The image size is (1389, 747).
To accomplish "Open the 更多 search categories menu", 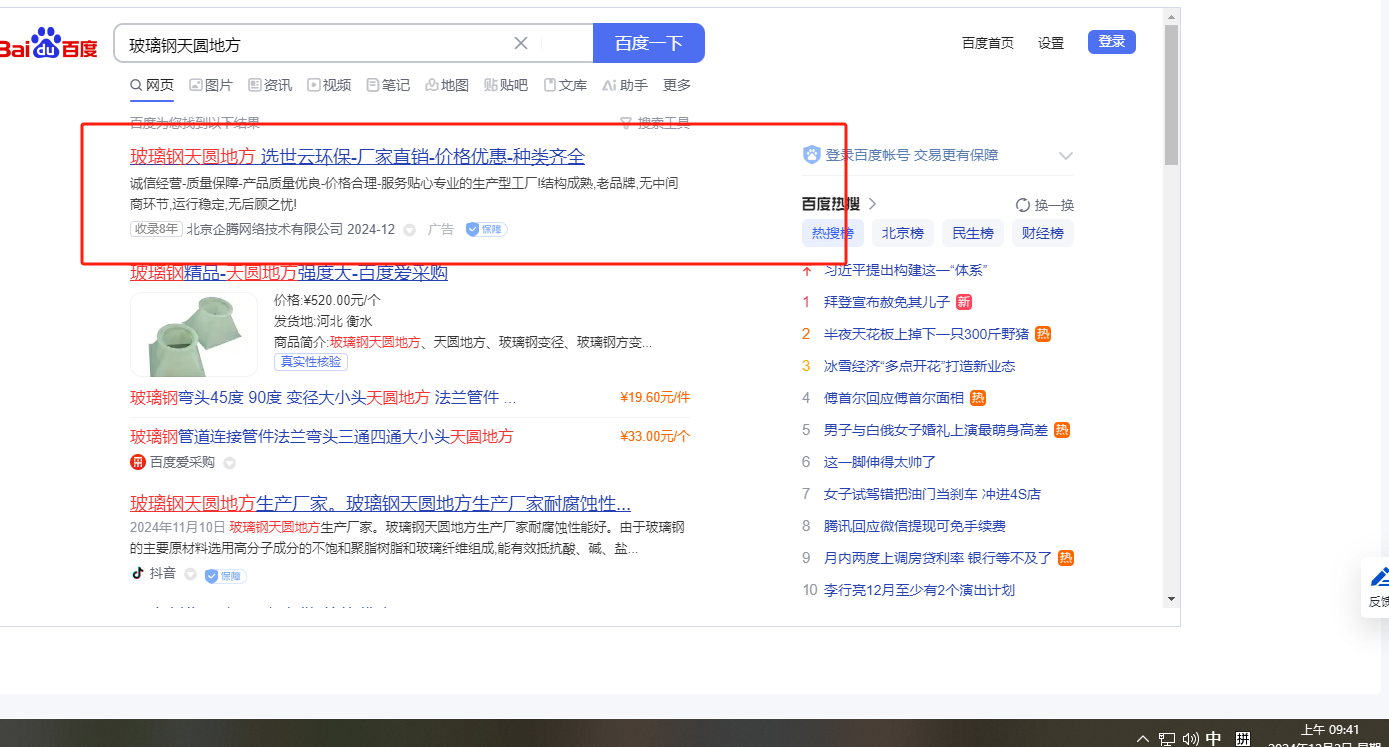I will (677, 85).
